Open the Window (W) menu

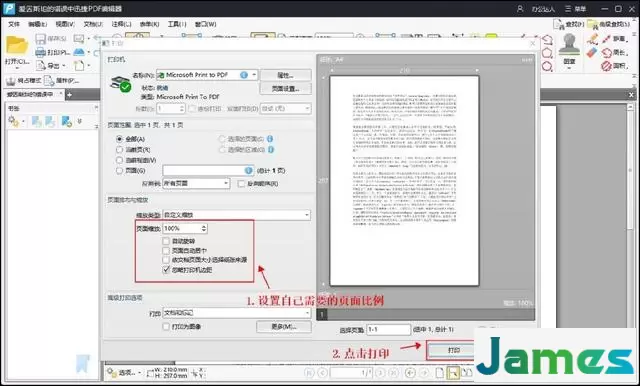pos(205,24)
